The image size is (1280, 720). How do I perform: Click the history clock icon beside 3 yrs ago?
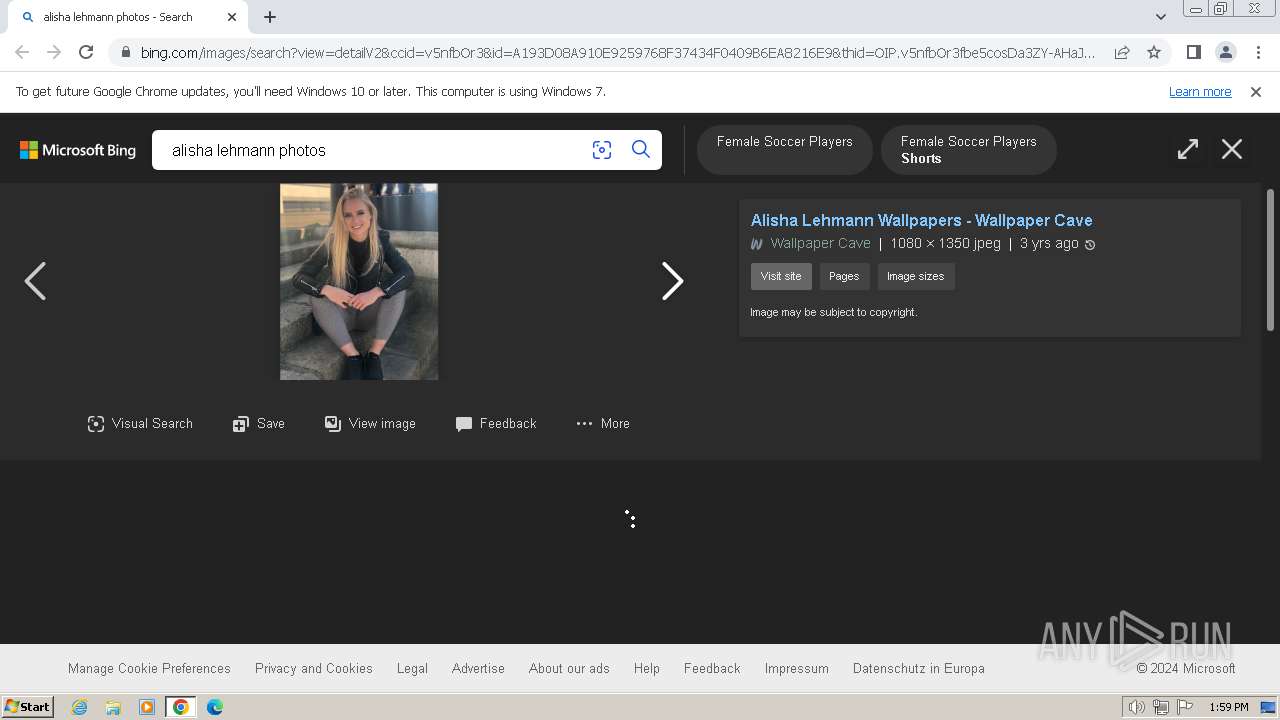[1090, 244]
